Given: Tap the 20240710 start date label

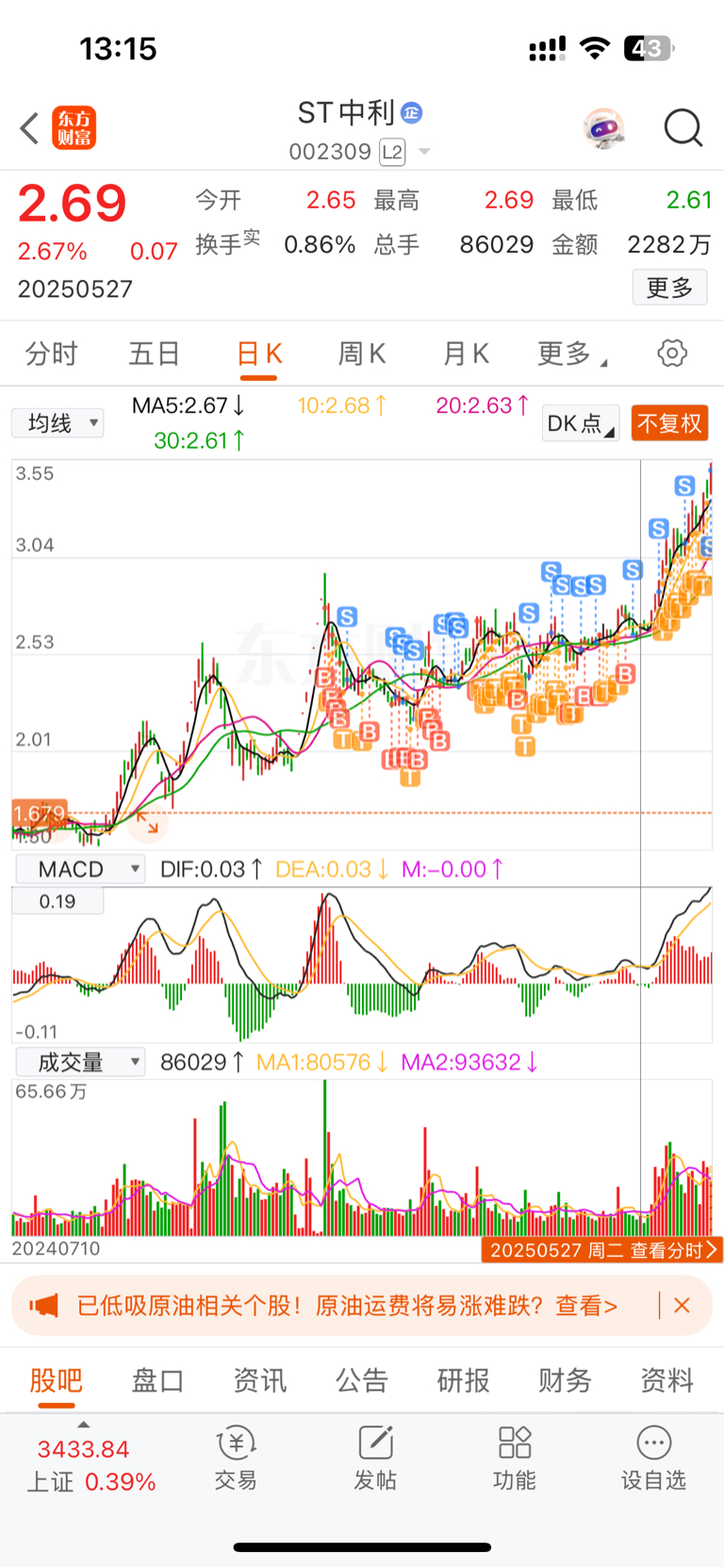Looking at the screenshot, I should (x=56, y=1249).
